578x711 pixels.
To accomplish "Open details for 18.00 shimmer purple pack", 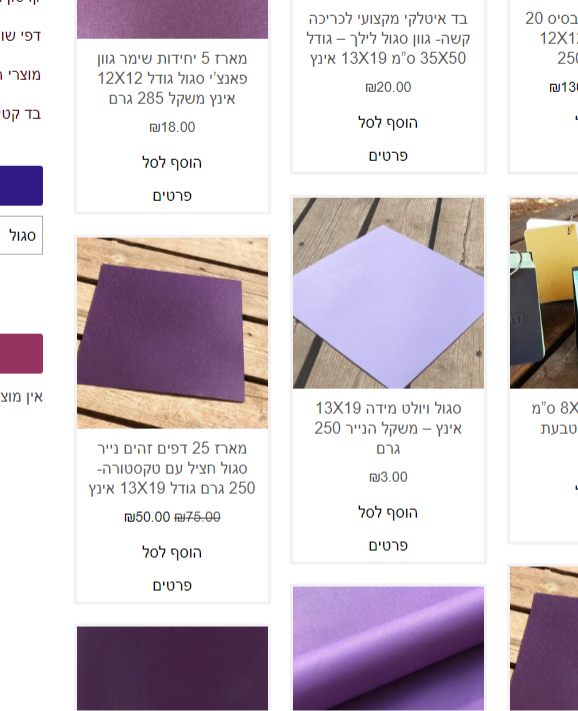I will [x=172, y=196].
